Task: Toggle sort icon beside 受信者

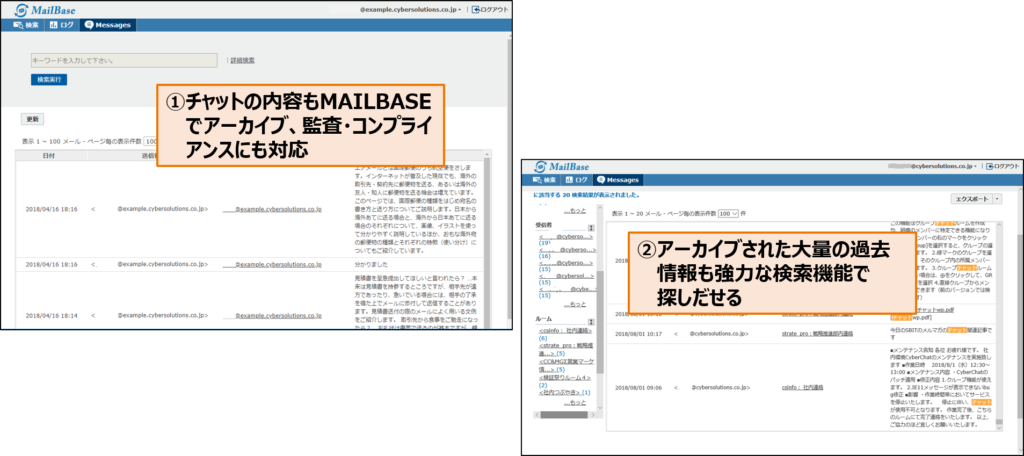Action: point(591,227)
